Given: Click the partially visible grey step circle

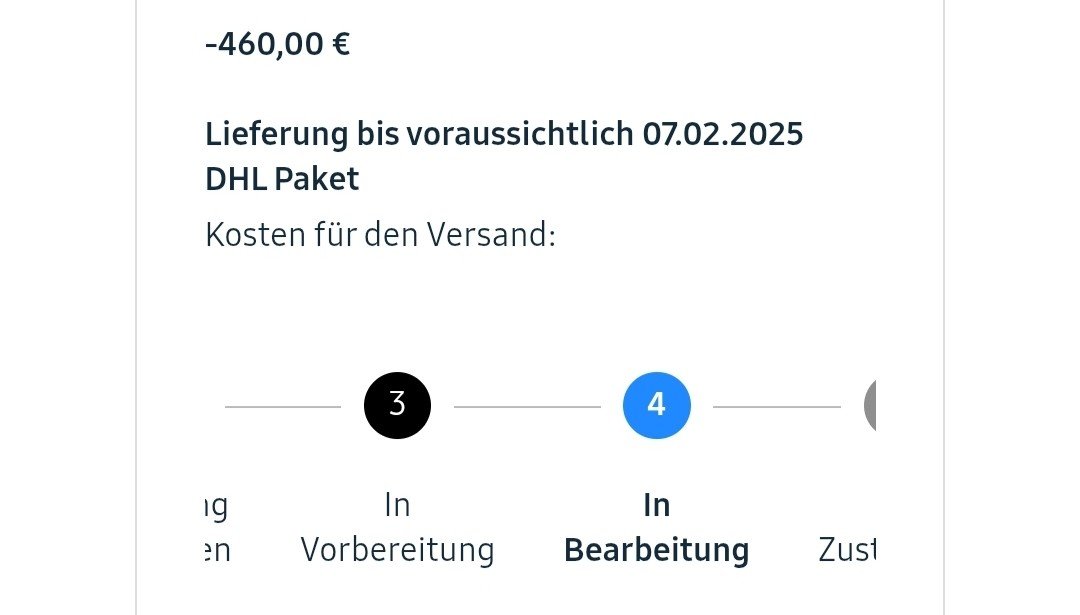Looking at the screenshot, I should pos(869,405).
